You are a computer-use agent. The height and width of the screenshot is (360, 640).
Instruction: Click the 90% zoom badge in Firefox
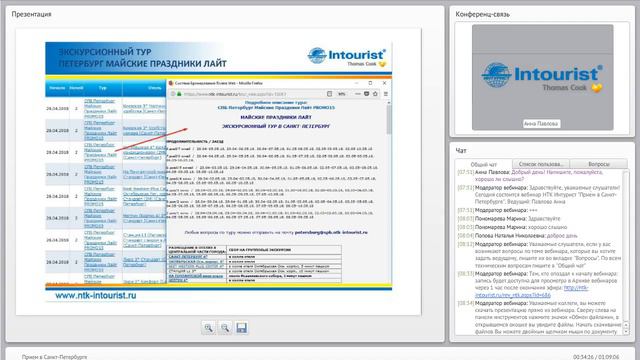click(342, 94)
